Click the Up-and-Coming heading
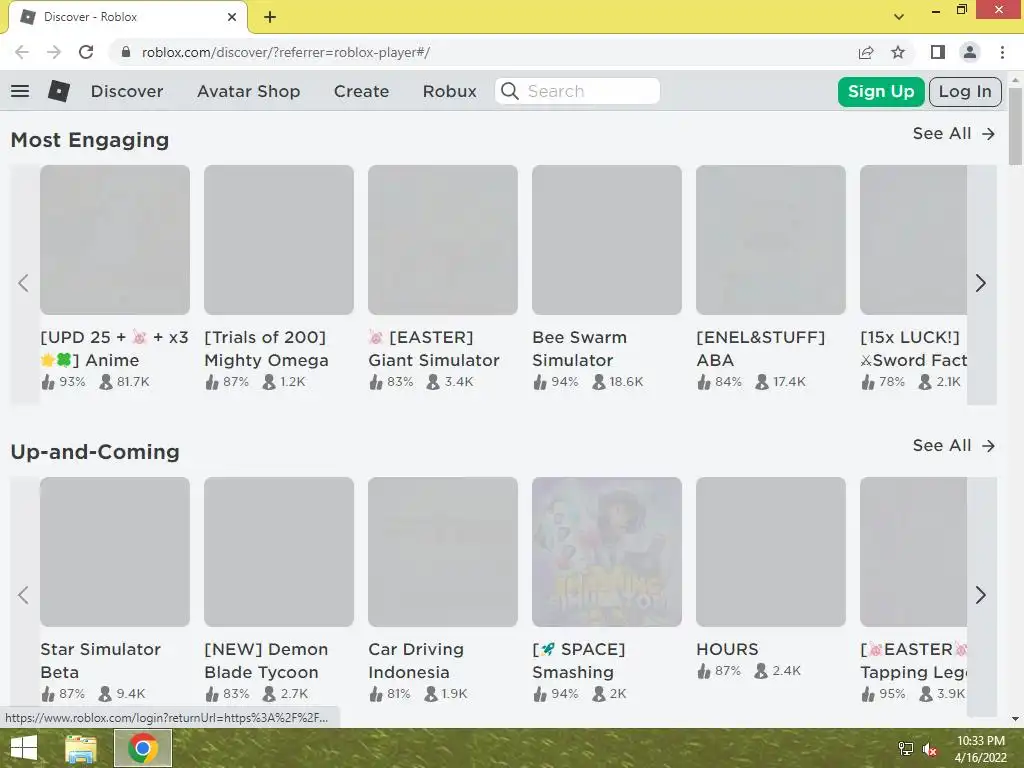This screenshot has height=768, width=1024. [95, 452]
